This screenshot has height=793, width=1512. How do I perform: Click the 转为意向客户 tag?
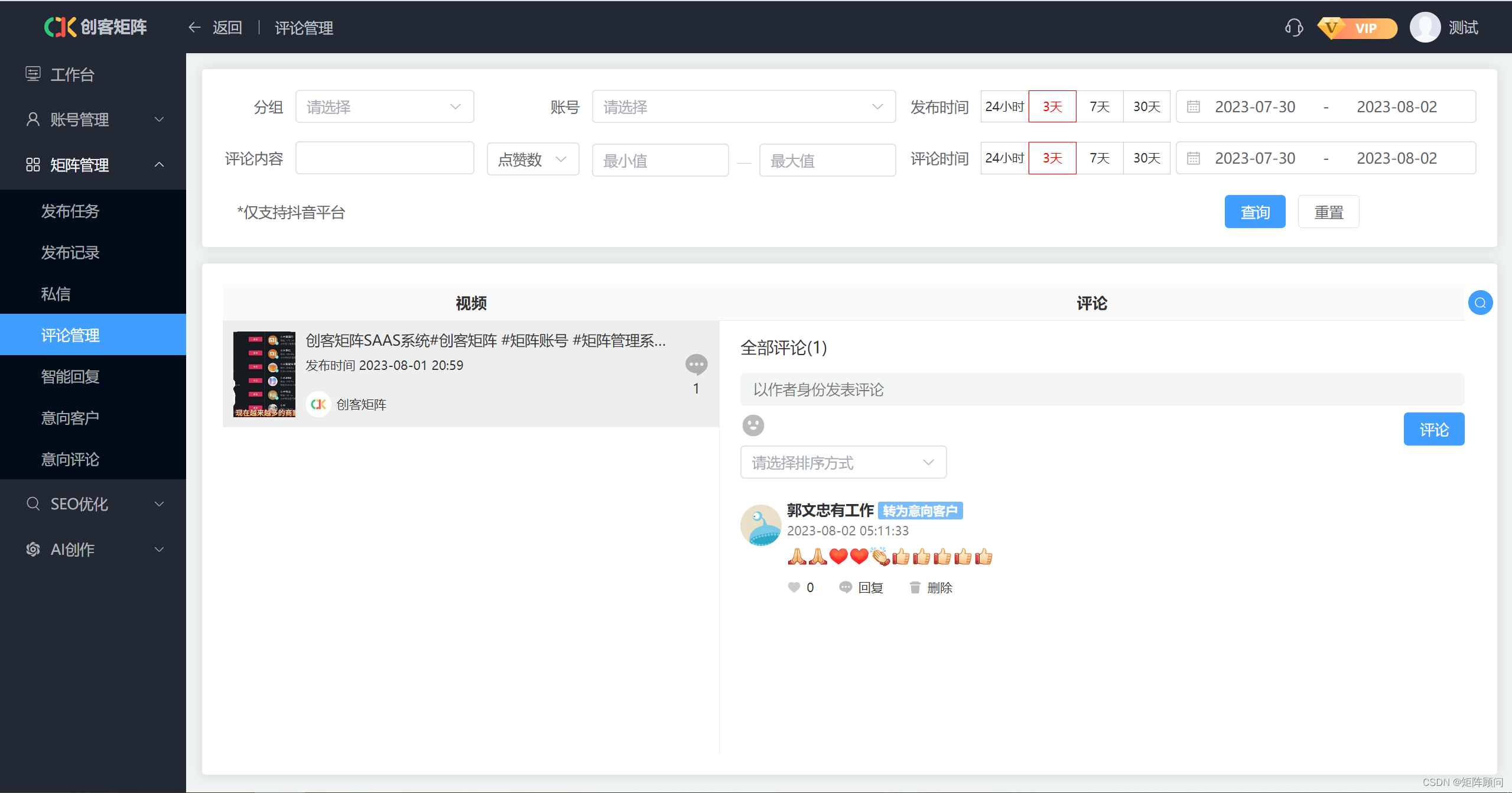click(920, 511)
